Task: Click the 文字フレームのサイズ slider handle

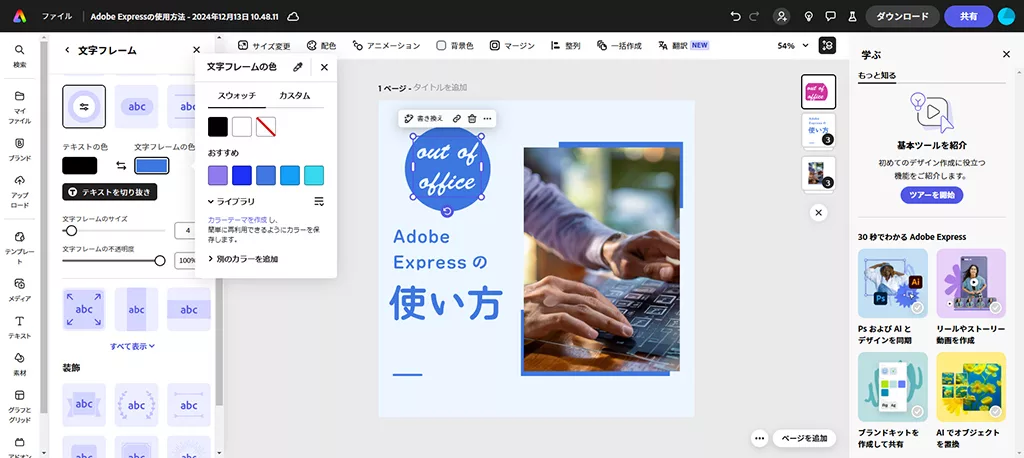Action: 71,231
